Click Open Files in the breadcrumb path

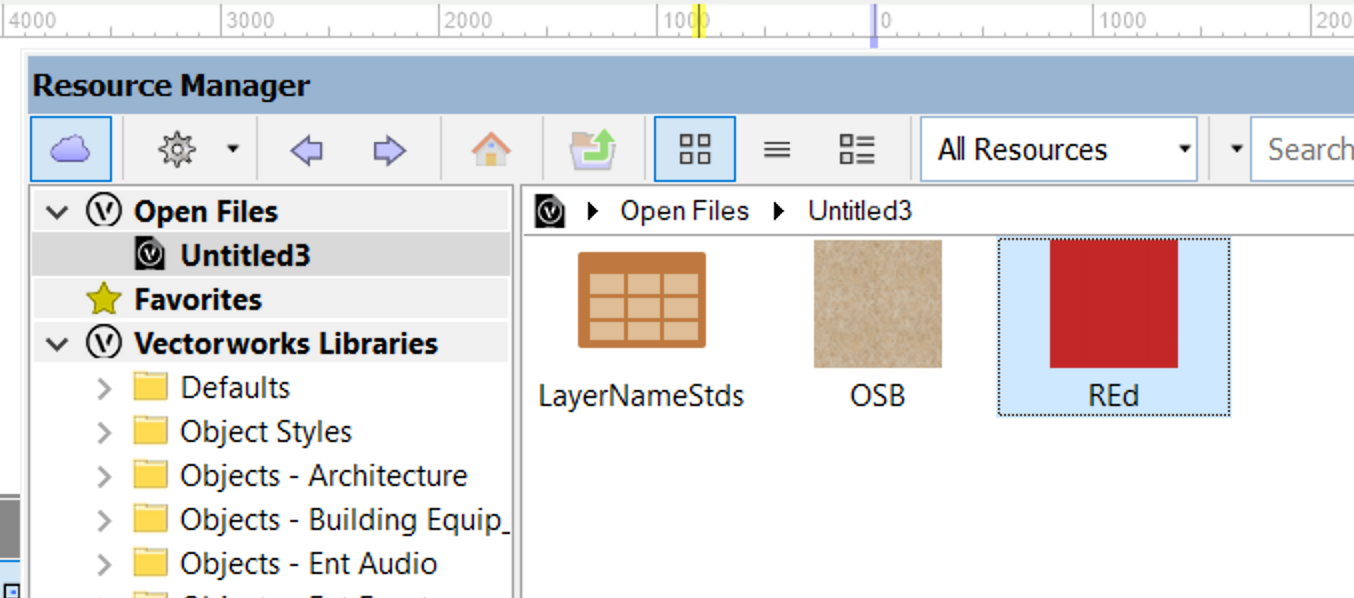(x=685, y=210)
